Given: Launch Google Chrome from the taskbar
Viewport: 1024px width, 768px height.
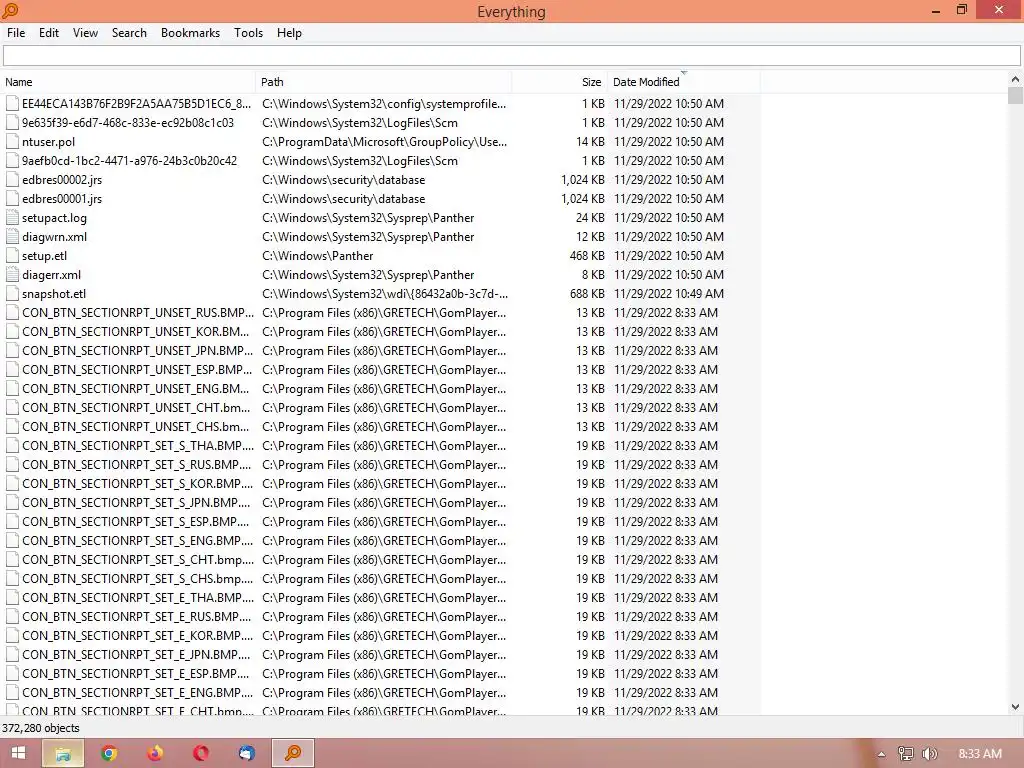Looking at the screenshot, I should pyautogui.click(x=109, y=753).
